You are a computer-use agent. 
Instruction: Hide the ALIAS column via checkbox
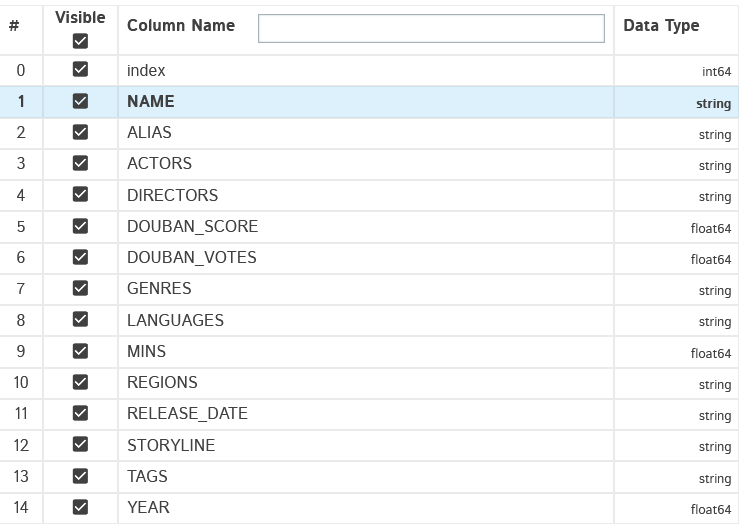tap(81, 132)
